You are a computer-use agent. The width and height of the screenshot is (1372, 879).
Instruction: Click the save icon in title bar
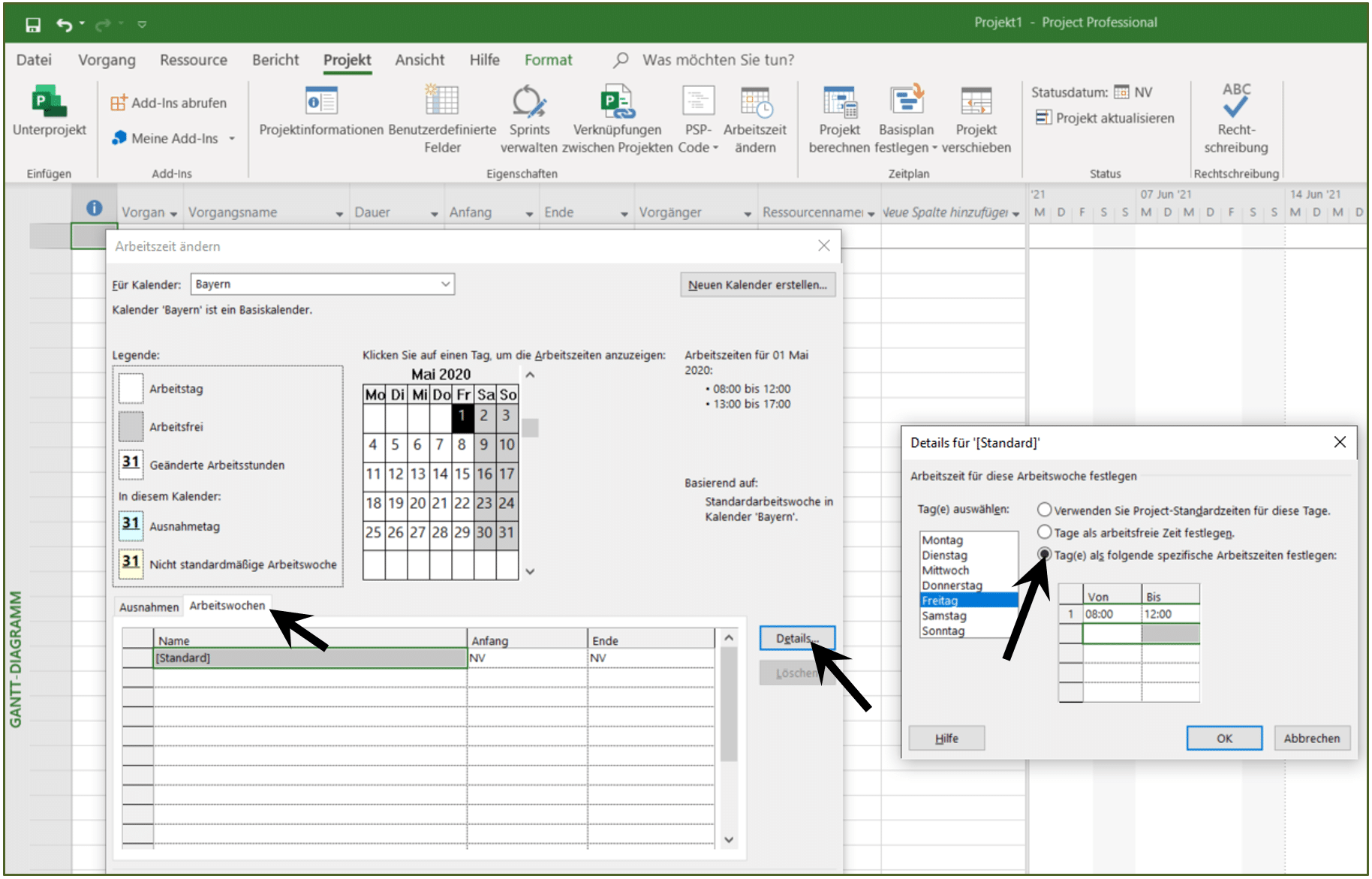tap(33, 25)
